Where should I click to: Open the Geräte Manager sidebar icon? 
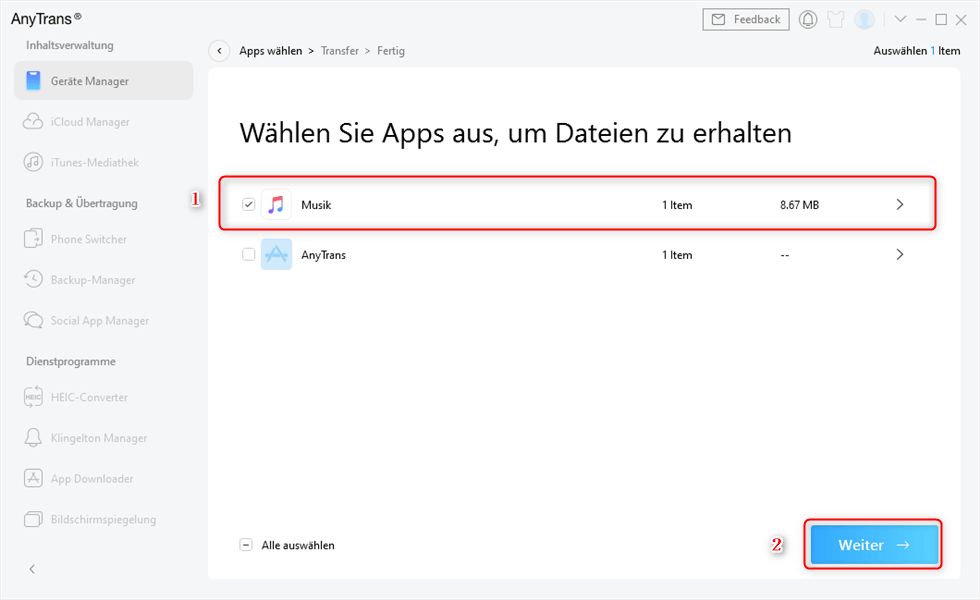34,81
